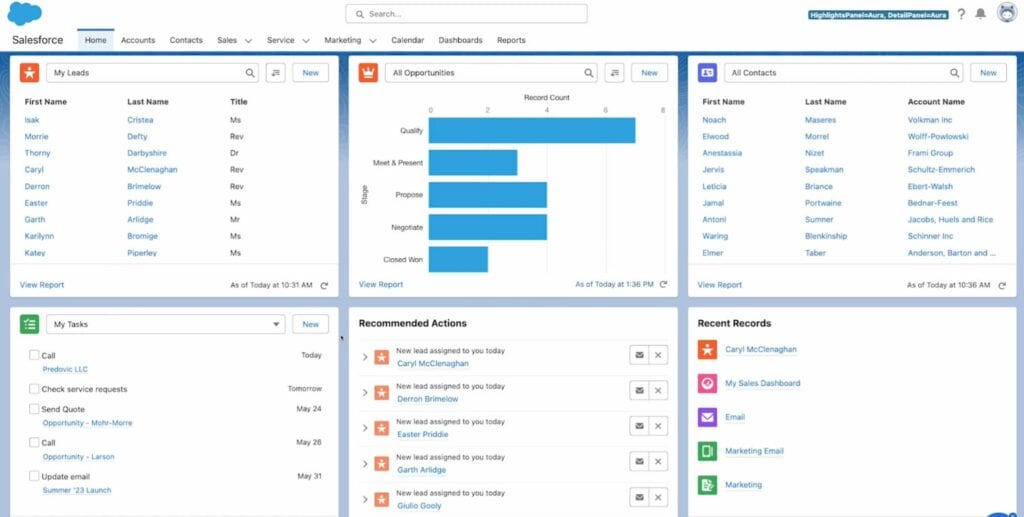Click the sort icon in All Opportunities panel

pyautogui.click(x=615, y=73)
